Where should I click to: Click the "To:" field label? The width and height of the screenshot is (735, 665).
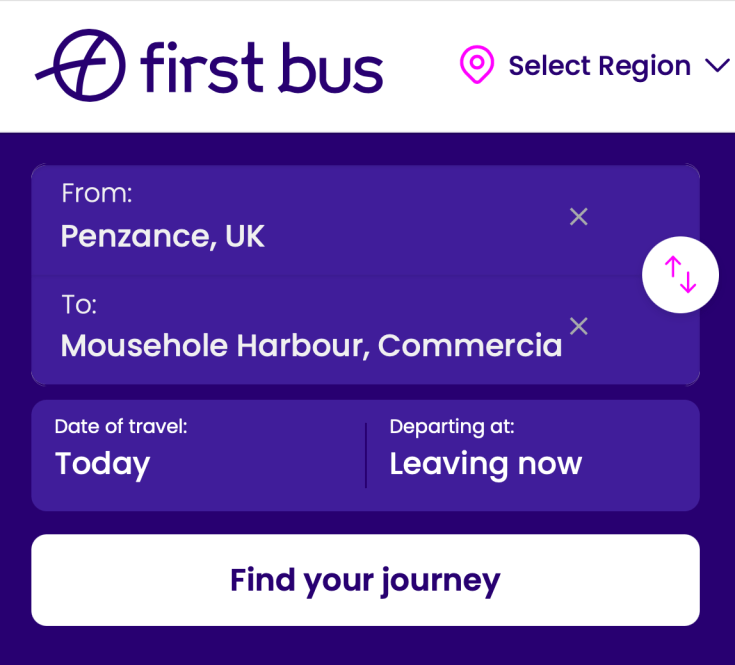point(79,304)
